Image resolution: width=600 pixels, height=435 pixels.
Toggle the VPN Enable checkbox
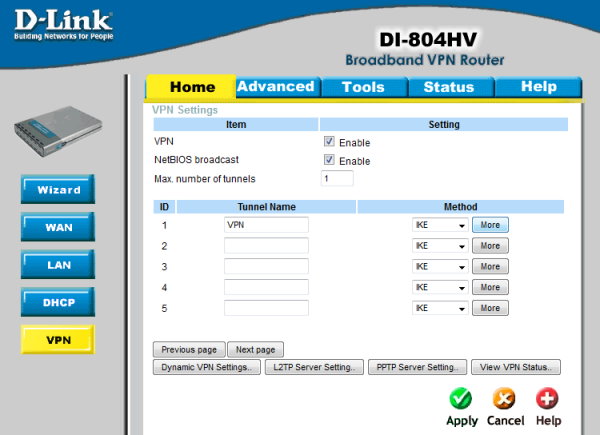(329, 141)
